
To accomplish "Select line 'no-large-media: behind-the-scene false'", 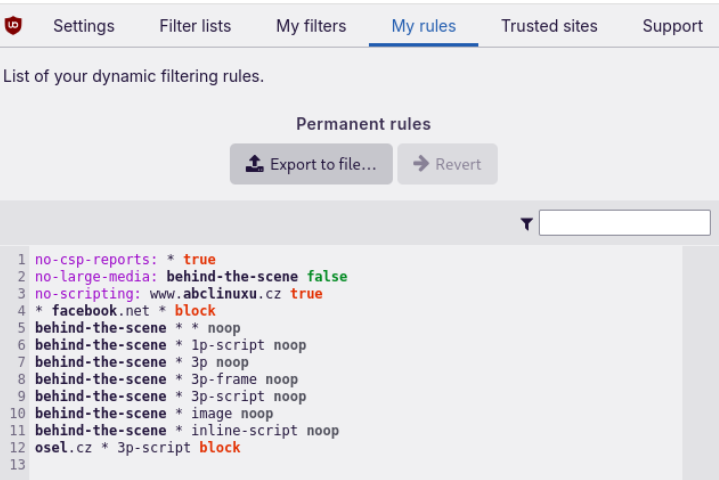I will (x=191, y=276).
